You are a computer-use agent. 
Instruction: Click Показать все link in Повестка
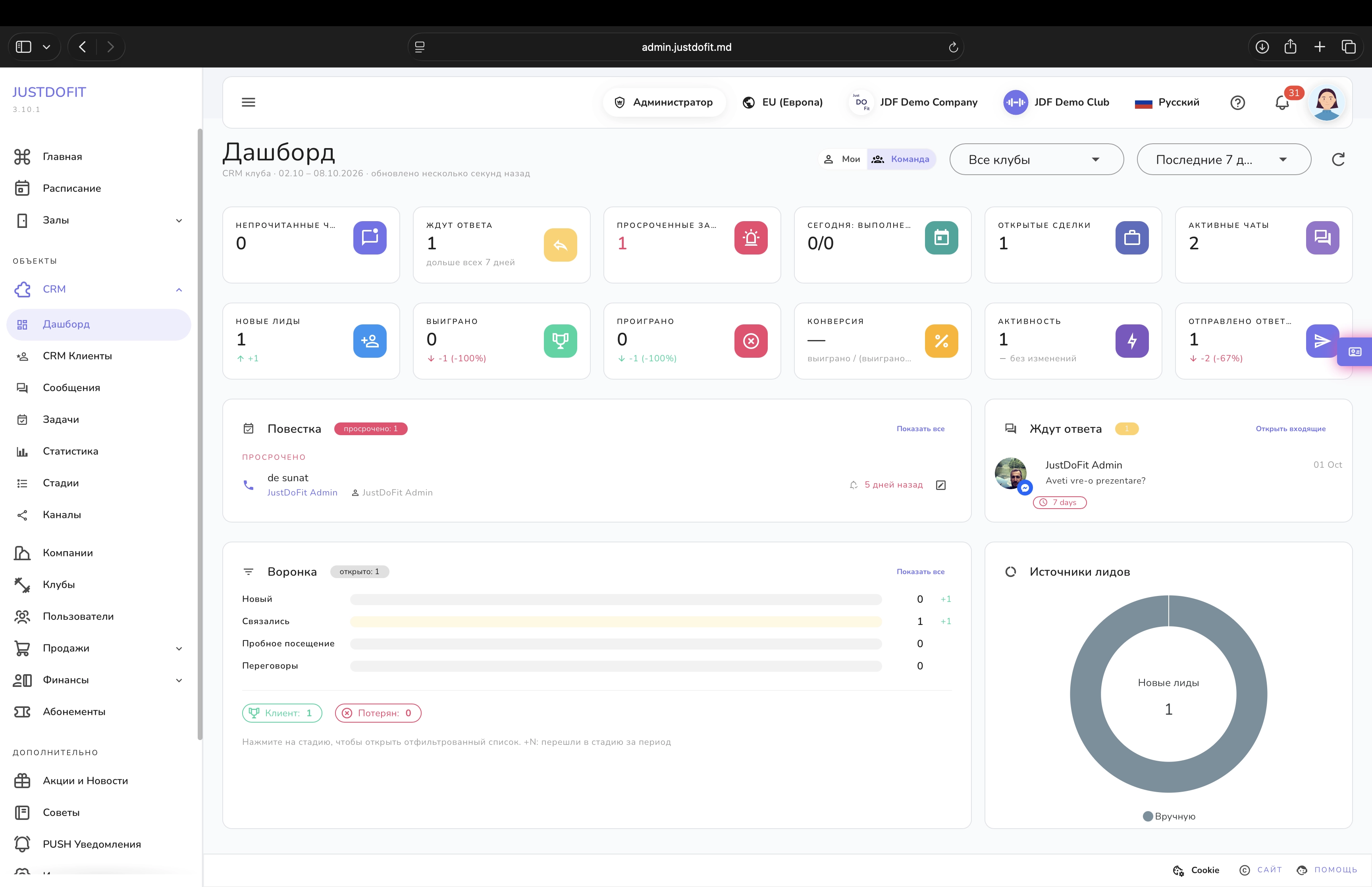920,428
